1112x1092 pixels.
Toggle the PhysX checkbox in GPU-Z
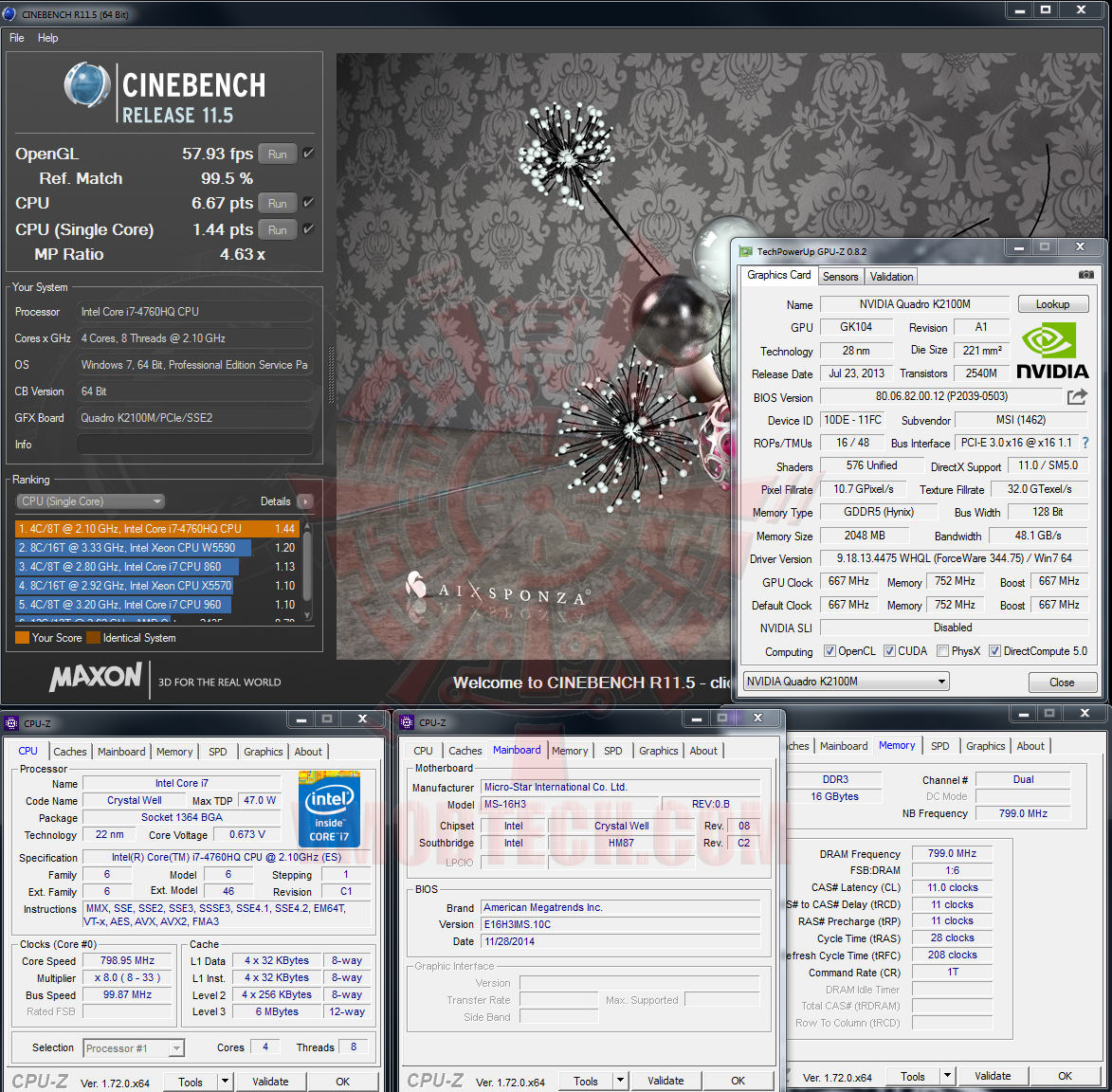[x=942, y=651]
